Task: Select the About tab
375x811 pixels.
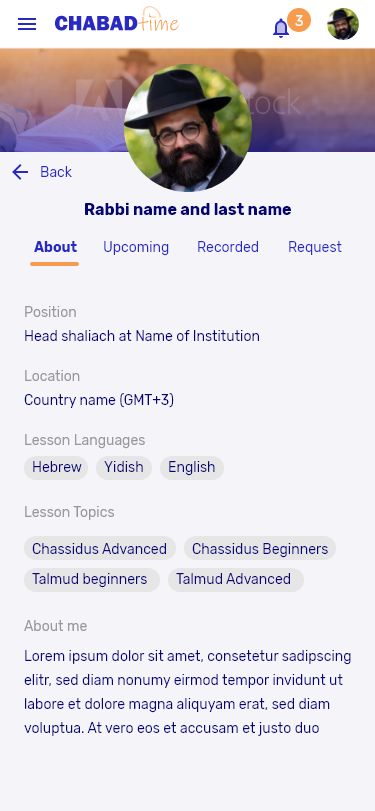Action: 55,247
